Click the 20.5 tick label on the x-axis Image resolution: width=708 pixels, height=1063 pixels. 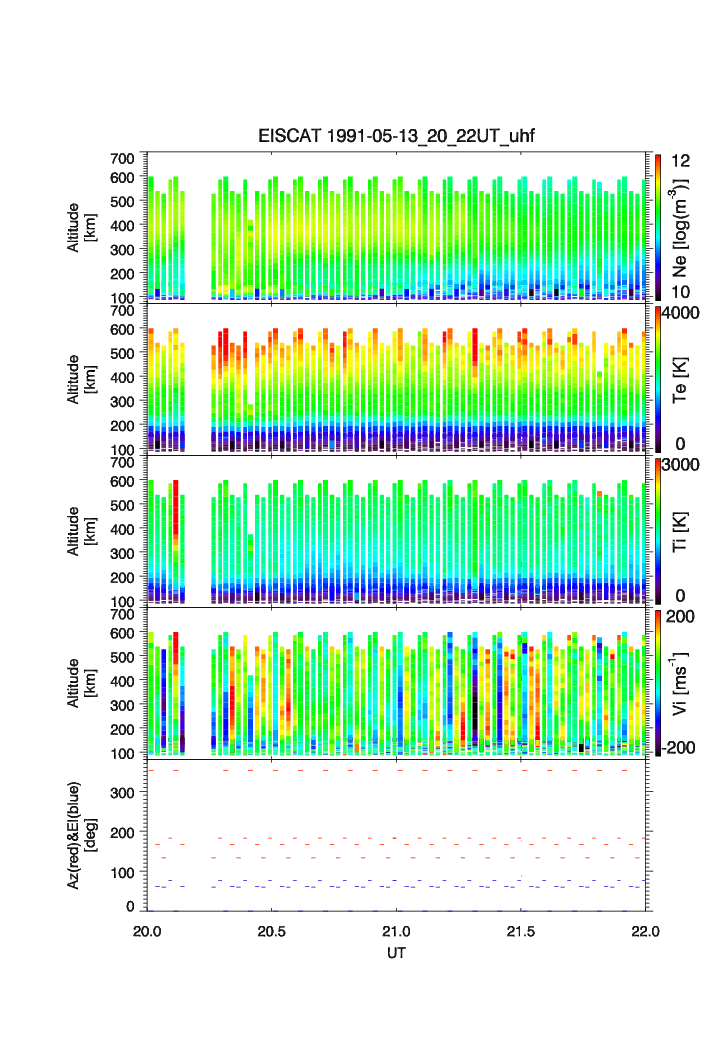point(272,931)
